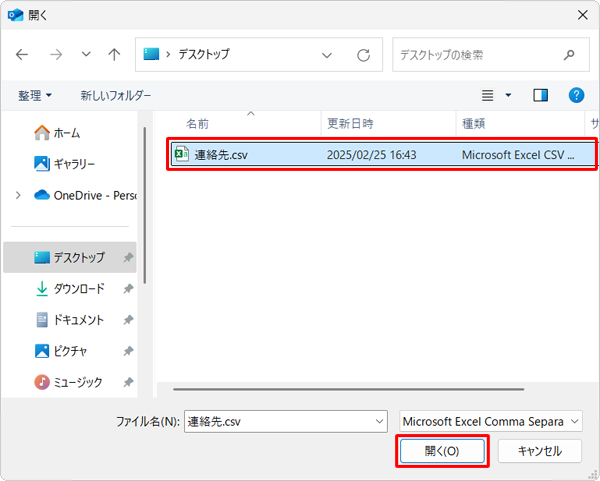Image resolution: width=600 pixels, height=481 pixels.
Task: Click the pin icon beside ピクチャ
Action: 128,351
